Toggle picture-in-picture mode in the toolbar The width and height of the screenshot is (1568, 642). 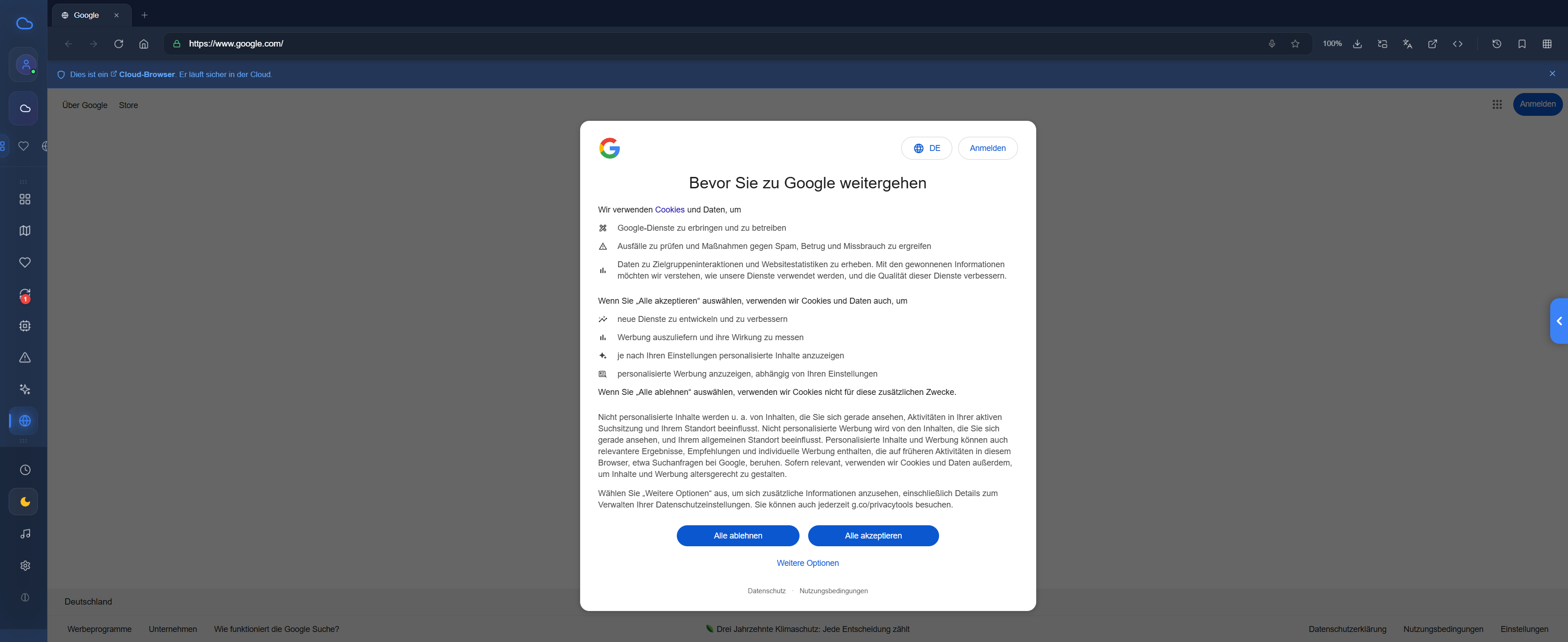[x=1382, y=44]
